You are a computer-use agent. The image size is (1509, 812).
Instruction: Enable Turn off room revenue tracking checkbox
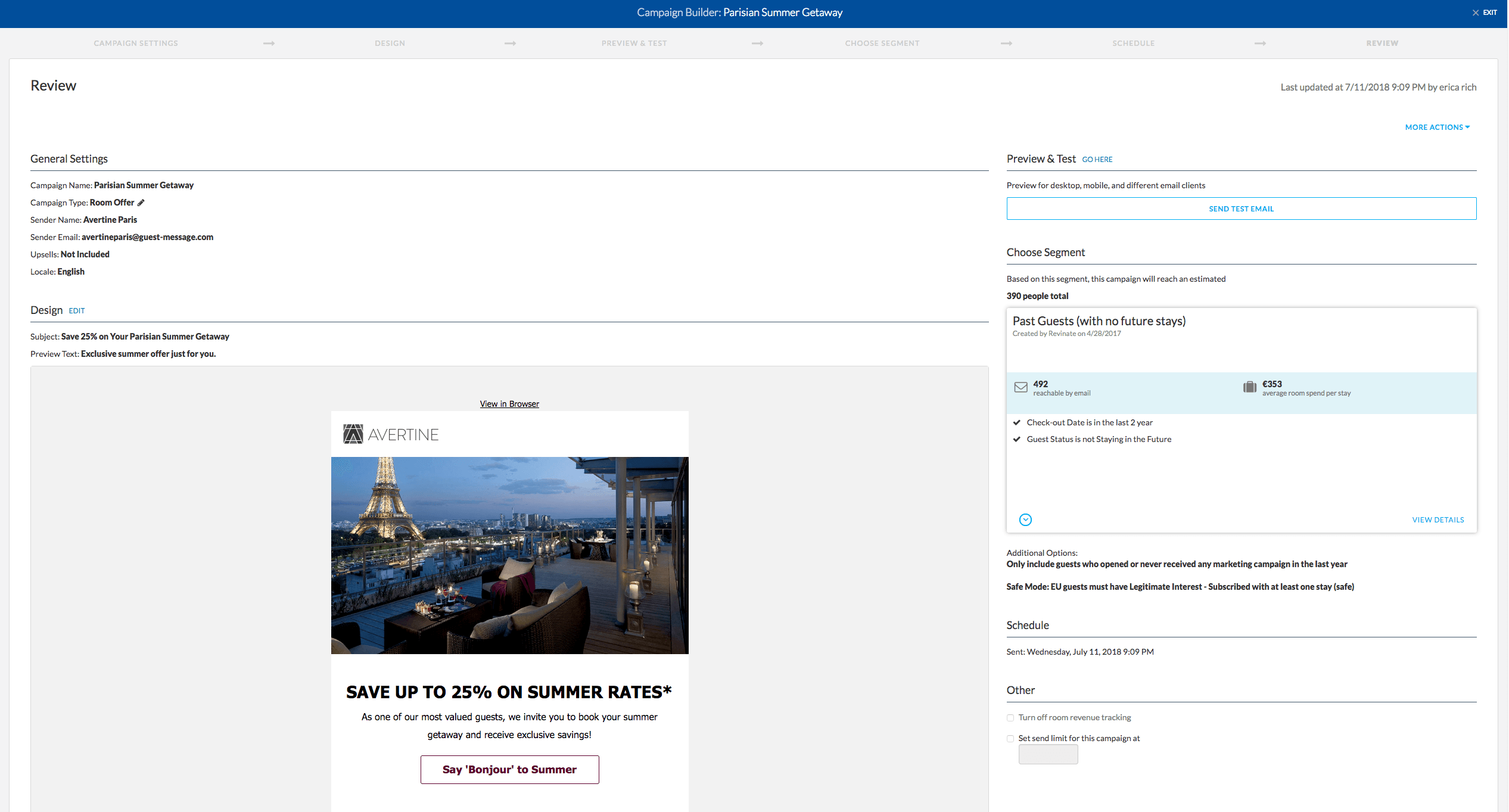click(1010, 718)
